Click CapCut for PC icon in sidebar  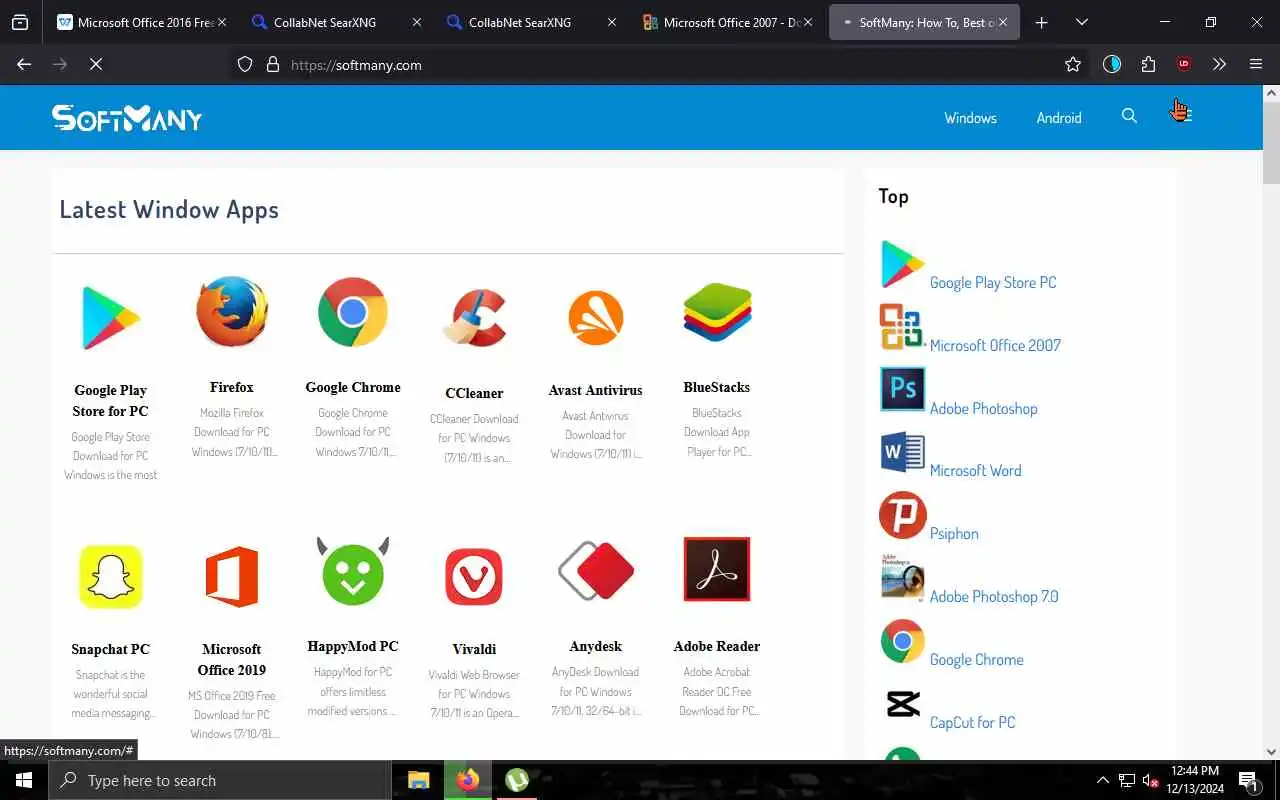pos(902,704)
